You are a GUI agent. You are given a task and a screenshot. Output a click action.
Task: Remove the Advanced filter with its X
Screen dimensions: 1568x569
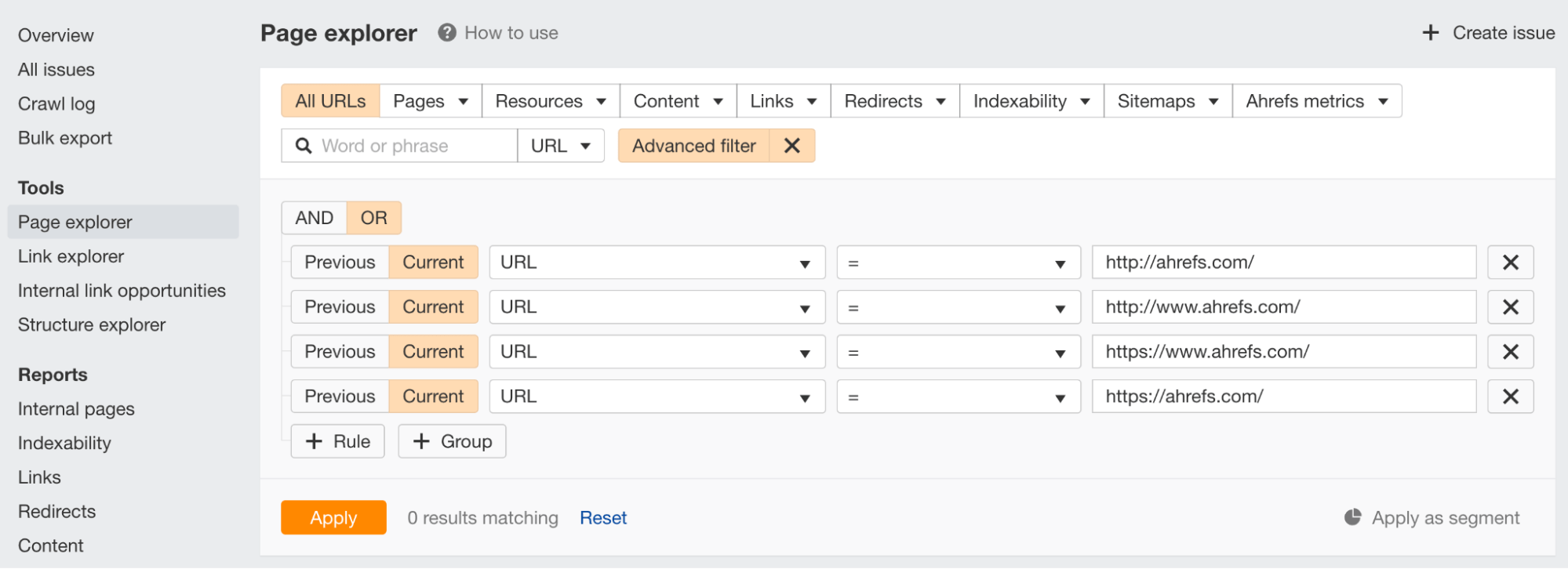[792, 146]
